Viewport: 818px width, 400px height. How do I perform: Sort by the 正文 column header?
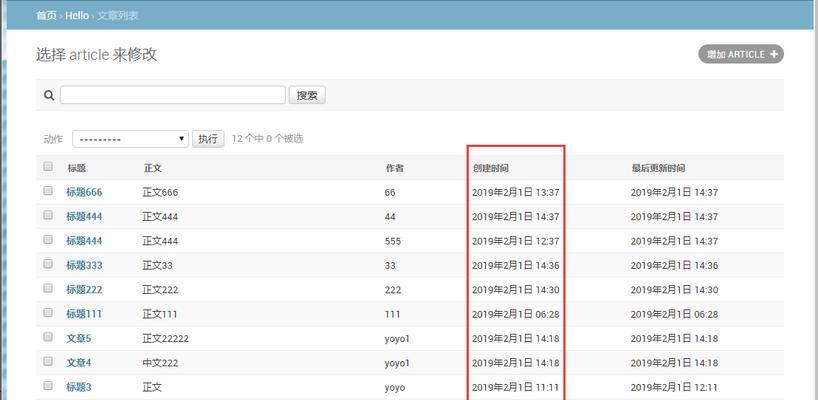[153, 168]
